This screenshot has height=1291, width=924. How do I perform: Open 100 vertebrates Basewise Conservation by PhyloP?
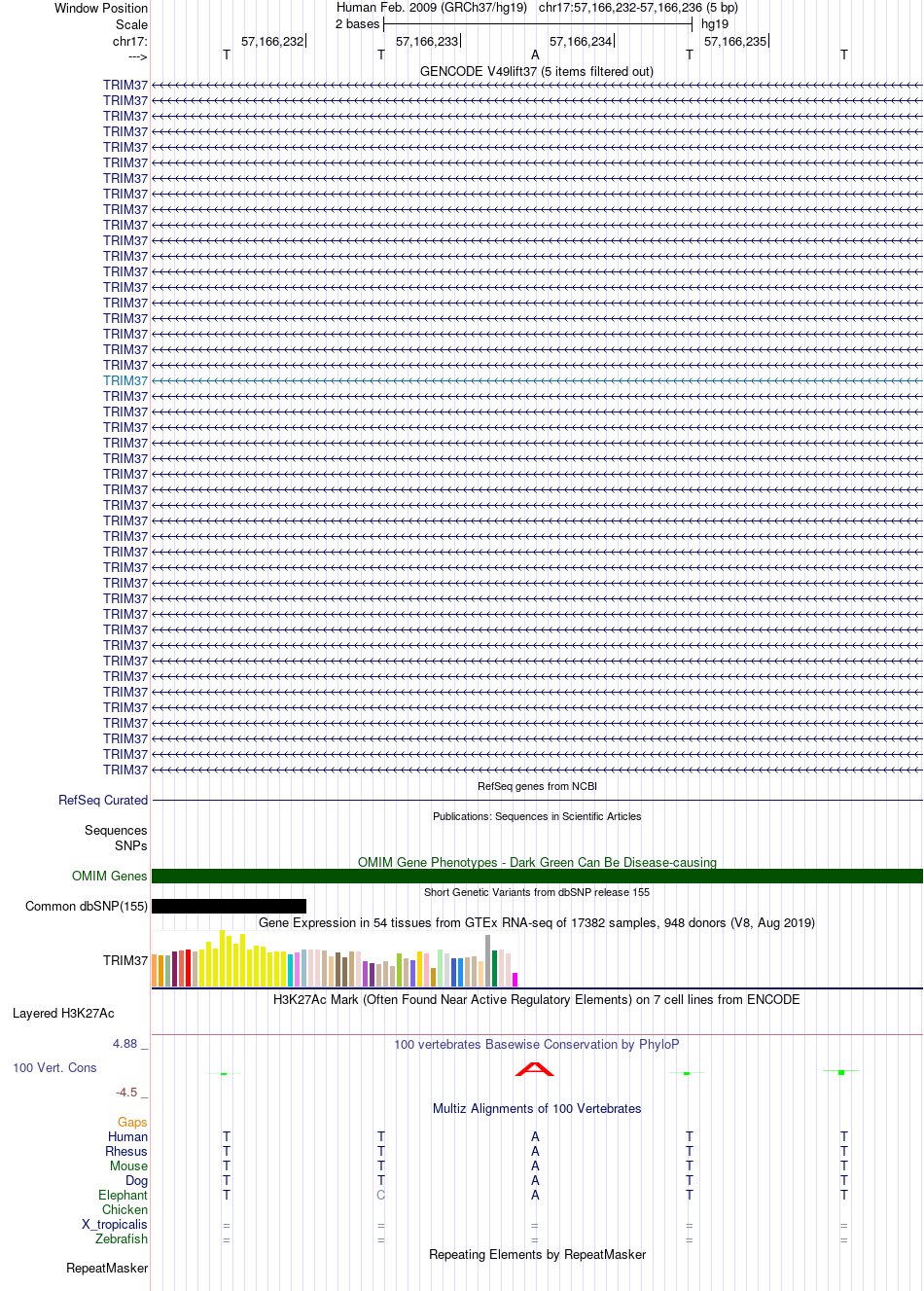click(537, 1044)
